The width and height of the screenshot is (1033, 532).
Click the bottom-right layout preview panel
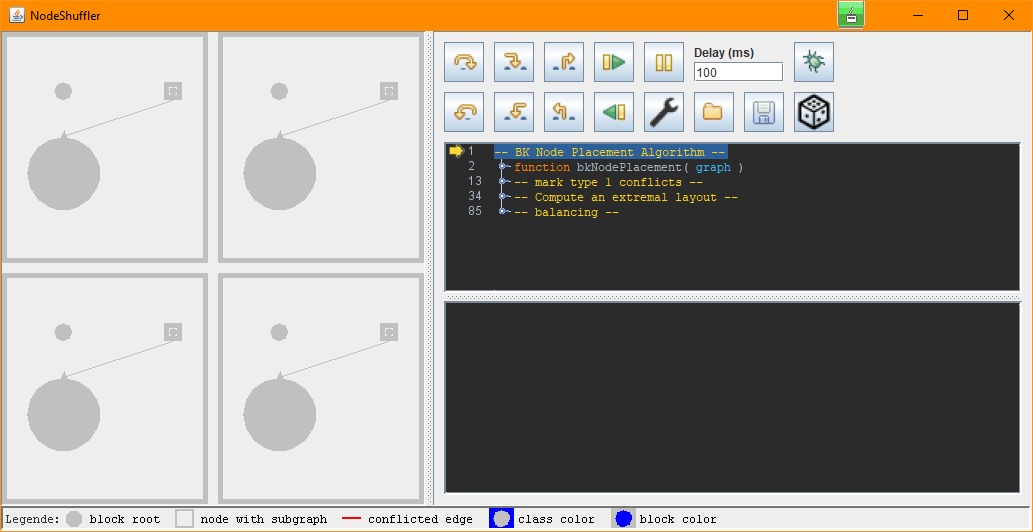point(321,390)
